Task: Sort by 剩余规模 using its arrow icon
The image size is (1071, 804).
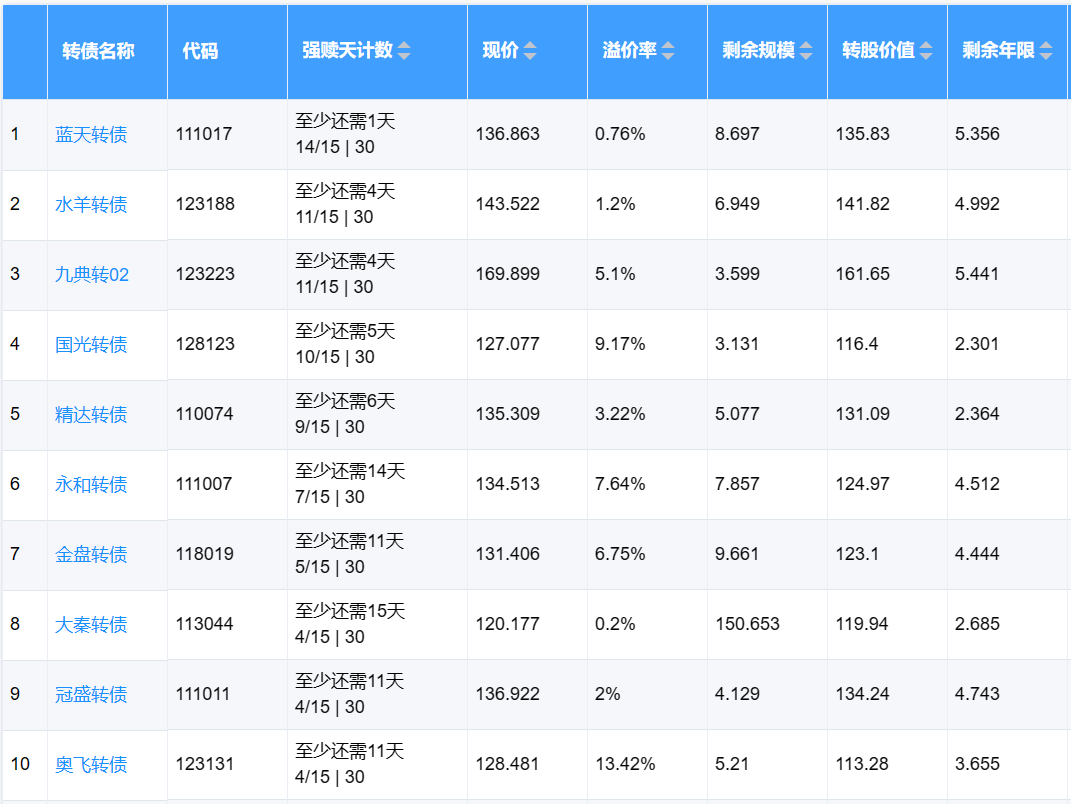Action: tap(806, 51)
